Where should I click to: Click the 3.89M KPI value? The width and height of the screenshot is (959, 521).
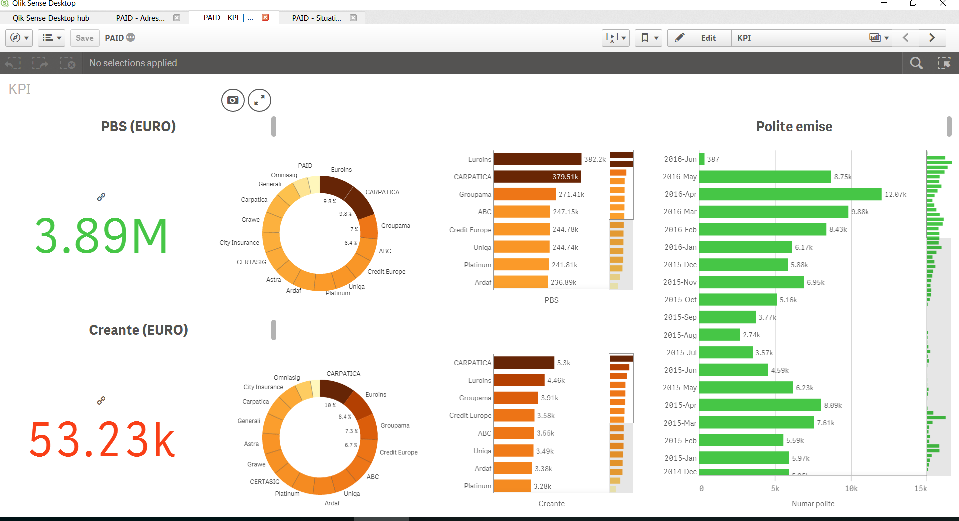[101, 237]
